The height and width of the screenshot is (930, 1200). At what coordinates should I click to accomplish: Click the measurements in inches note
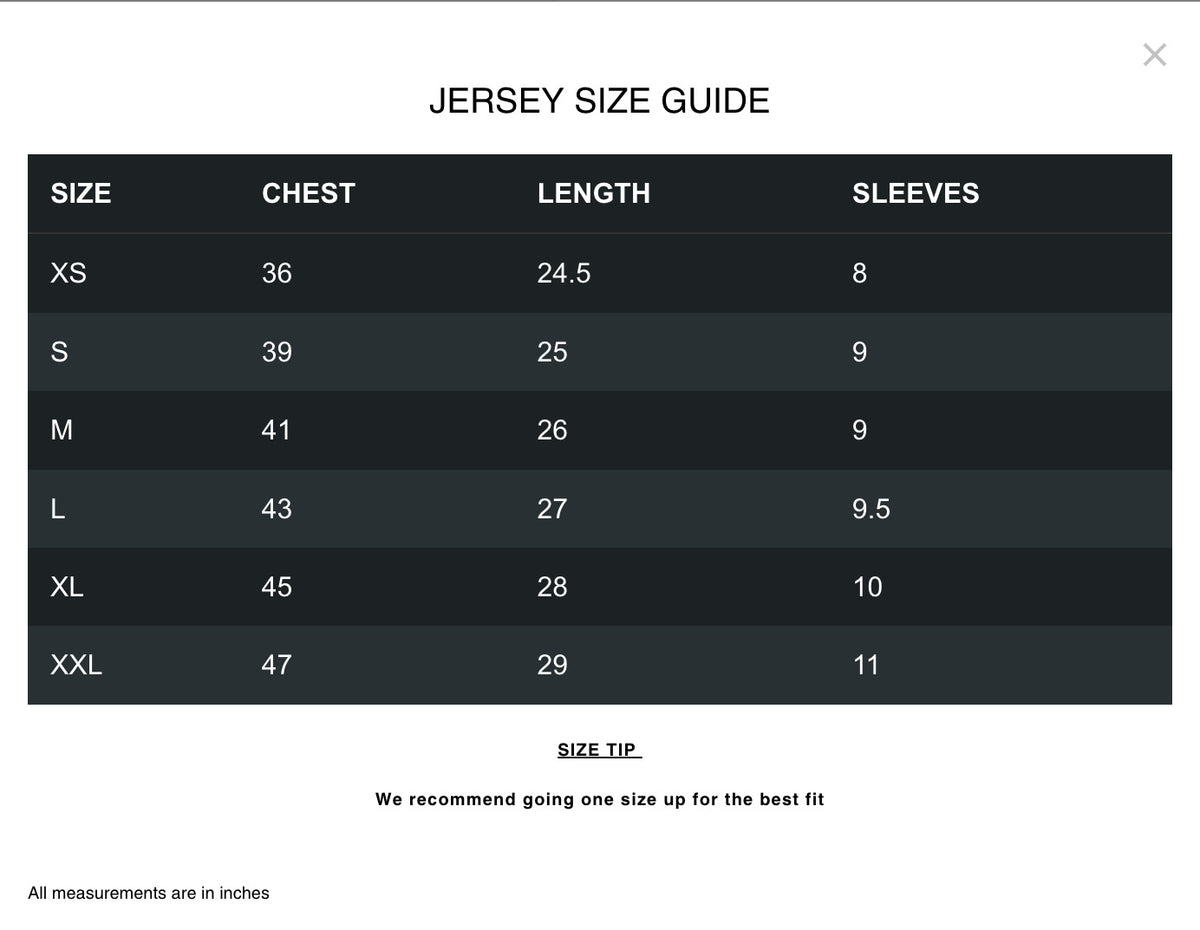coord(149,893)
